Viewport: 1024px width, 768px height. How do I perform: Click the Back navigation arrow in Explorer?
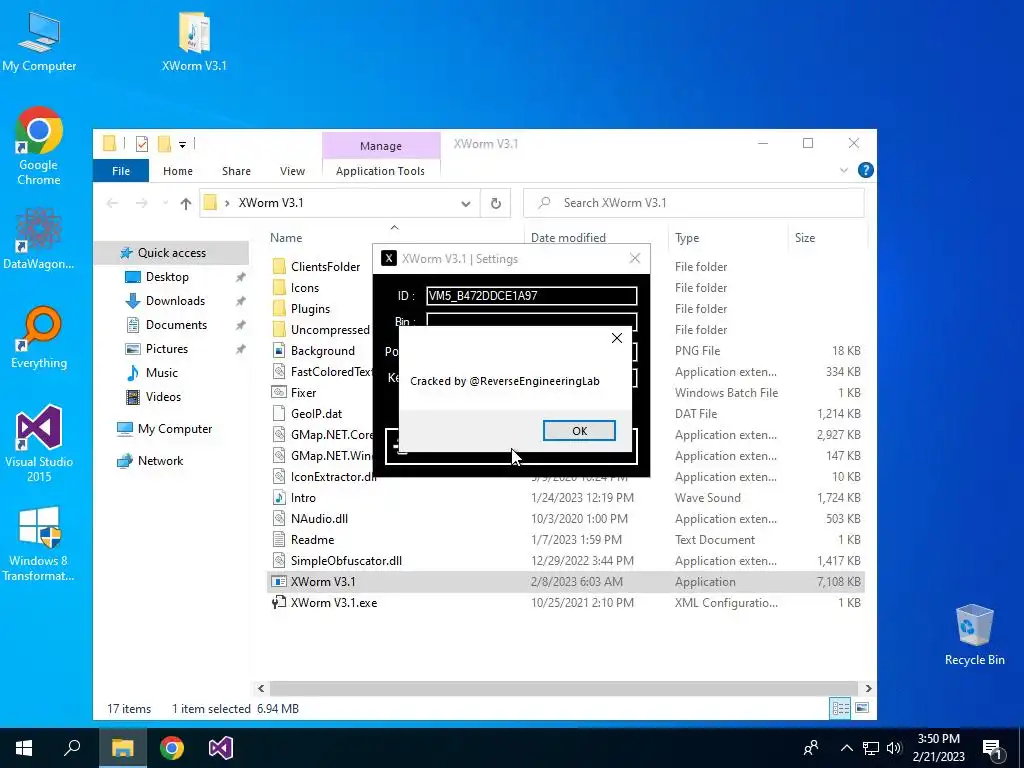[112, 203]
